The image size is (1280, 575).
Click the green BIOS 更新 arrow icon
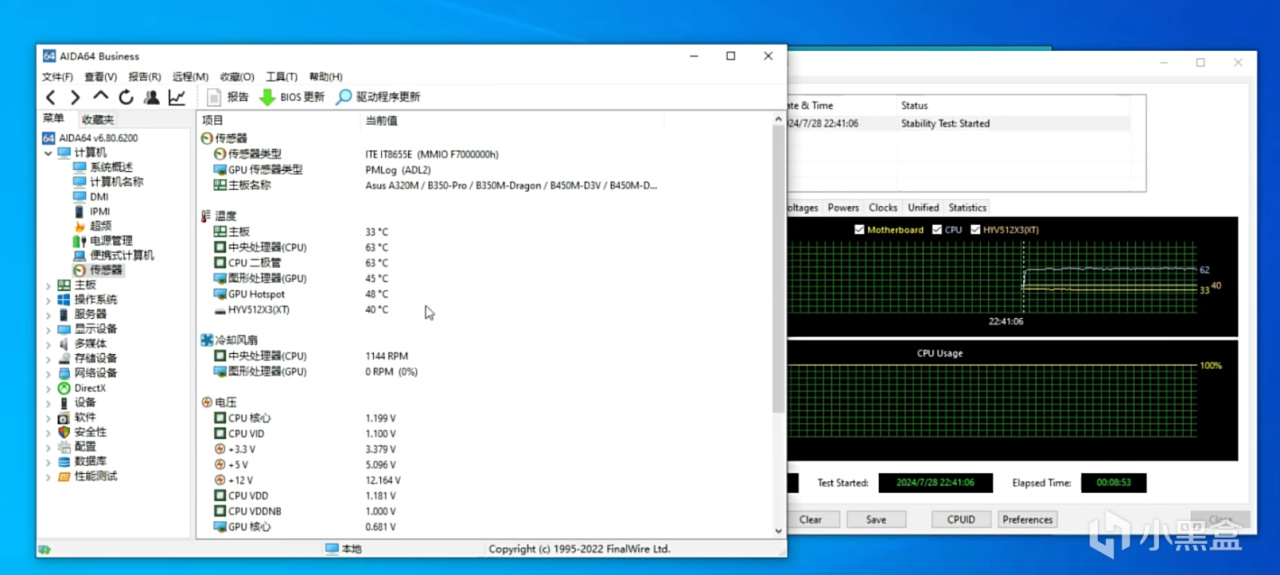(267, 97)
